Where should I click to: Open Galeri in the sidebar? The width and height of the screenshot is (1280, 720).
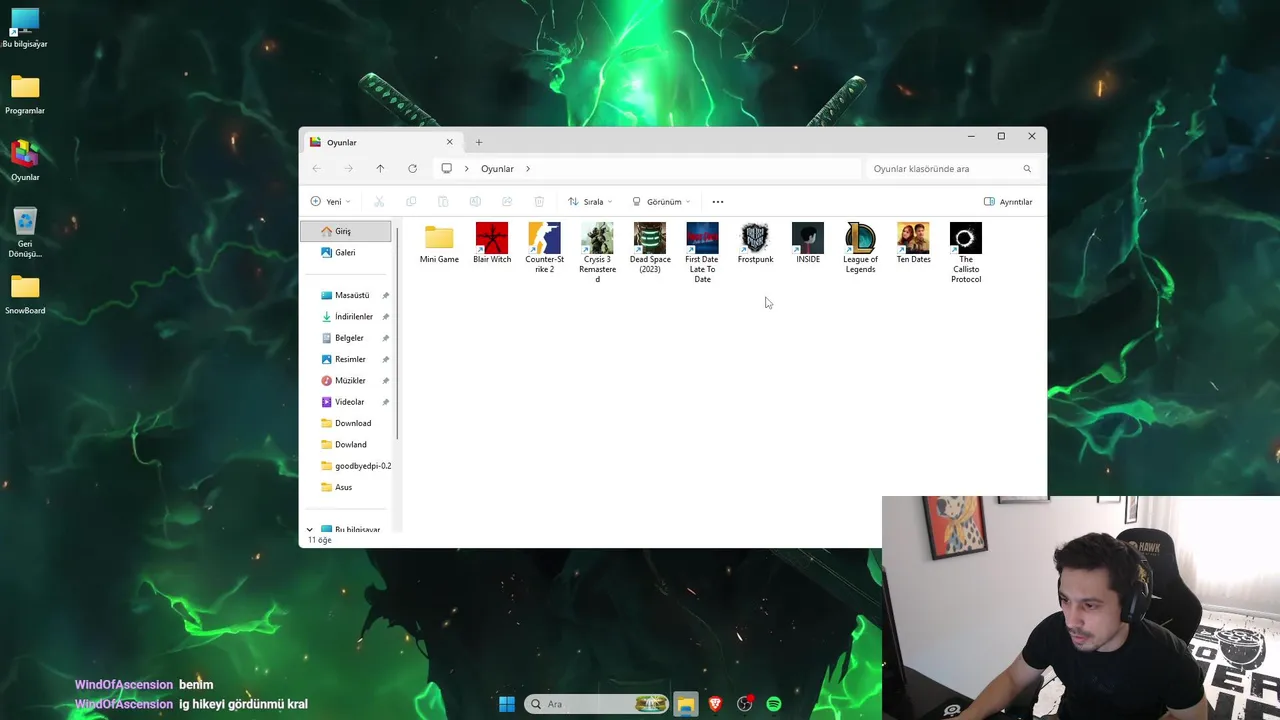tap(346, 253)
